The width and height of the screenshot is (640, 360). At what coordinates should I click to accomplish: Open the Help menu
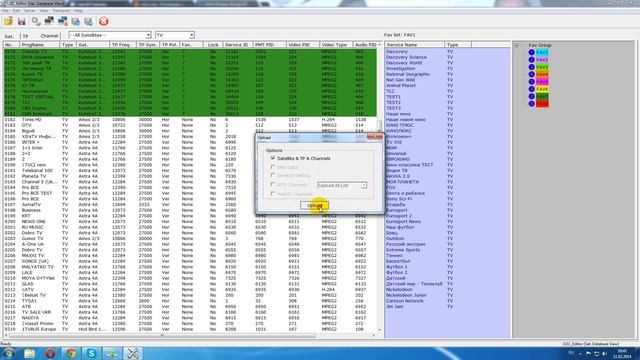click(78, 10)
